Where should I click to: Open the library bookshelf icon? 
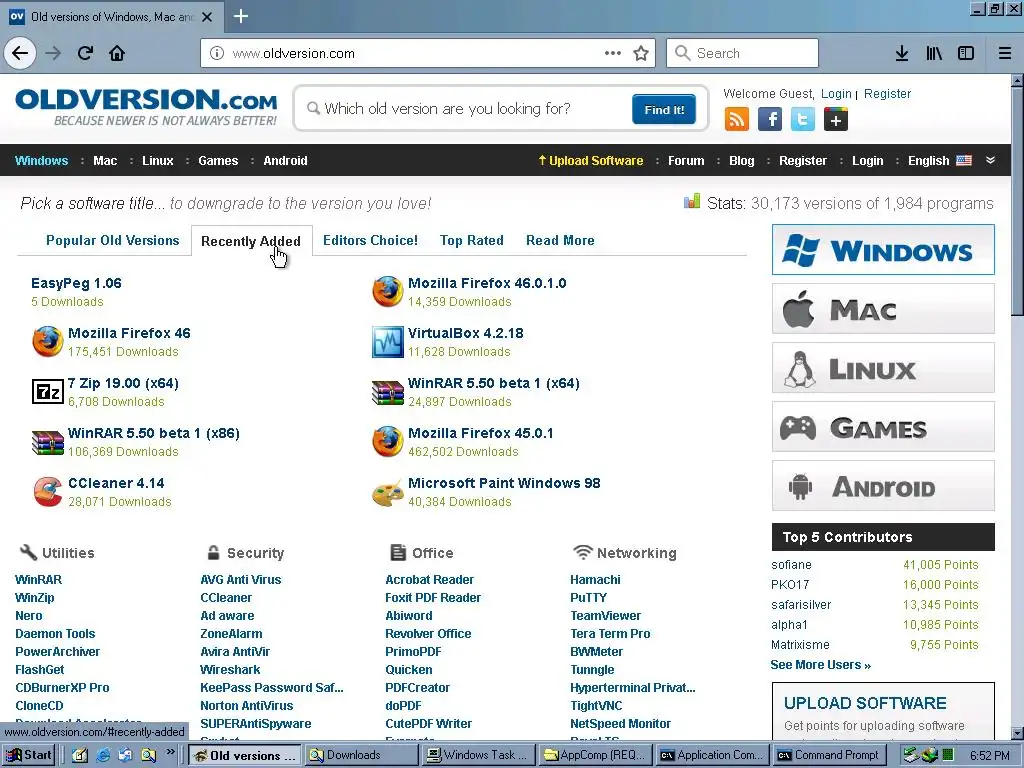(x=934, y=53)
